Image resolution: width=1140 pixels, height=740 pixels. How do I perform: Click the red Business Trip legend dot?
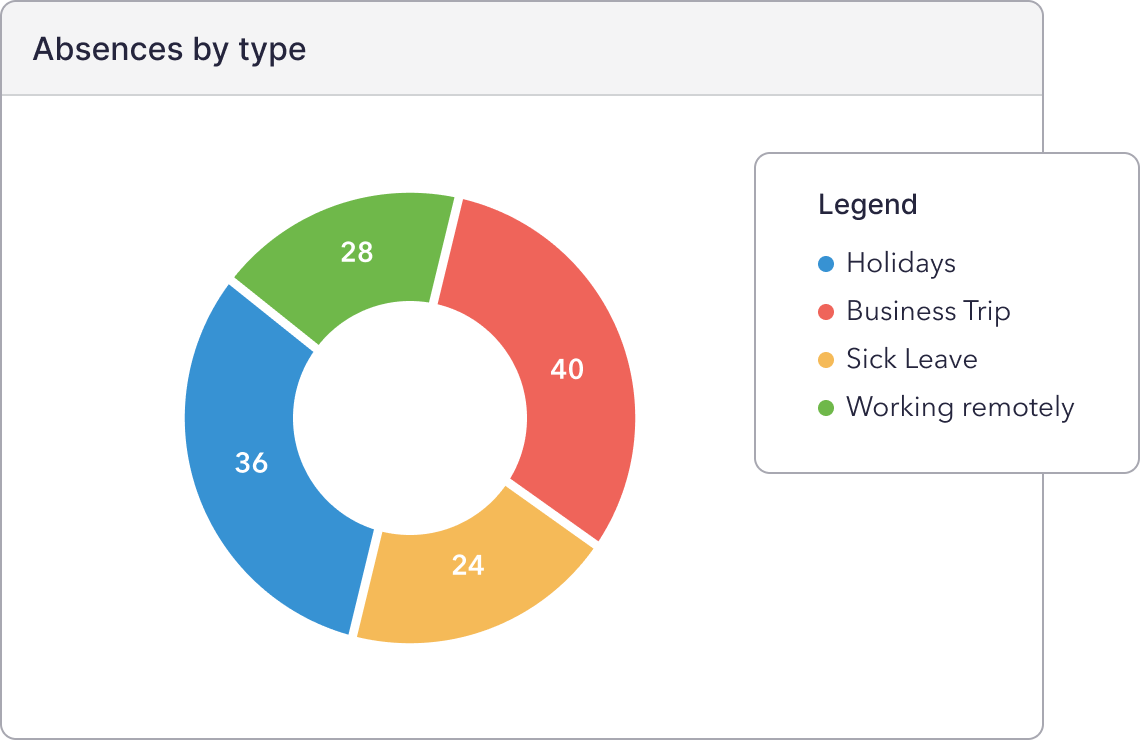click(x=826, y=312)
